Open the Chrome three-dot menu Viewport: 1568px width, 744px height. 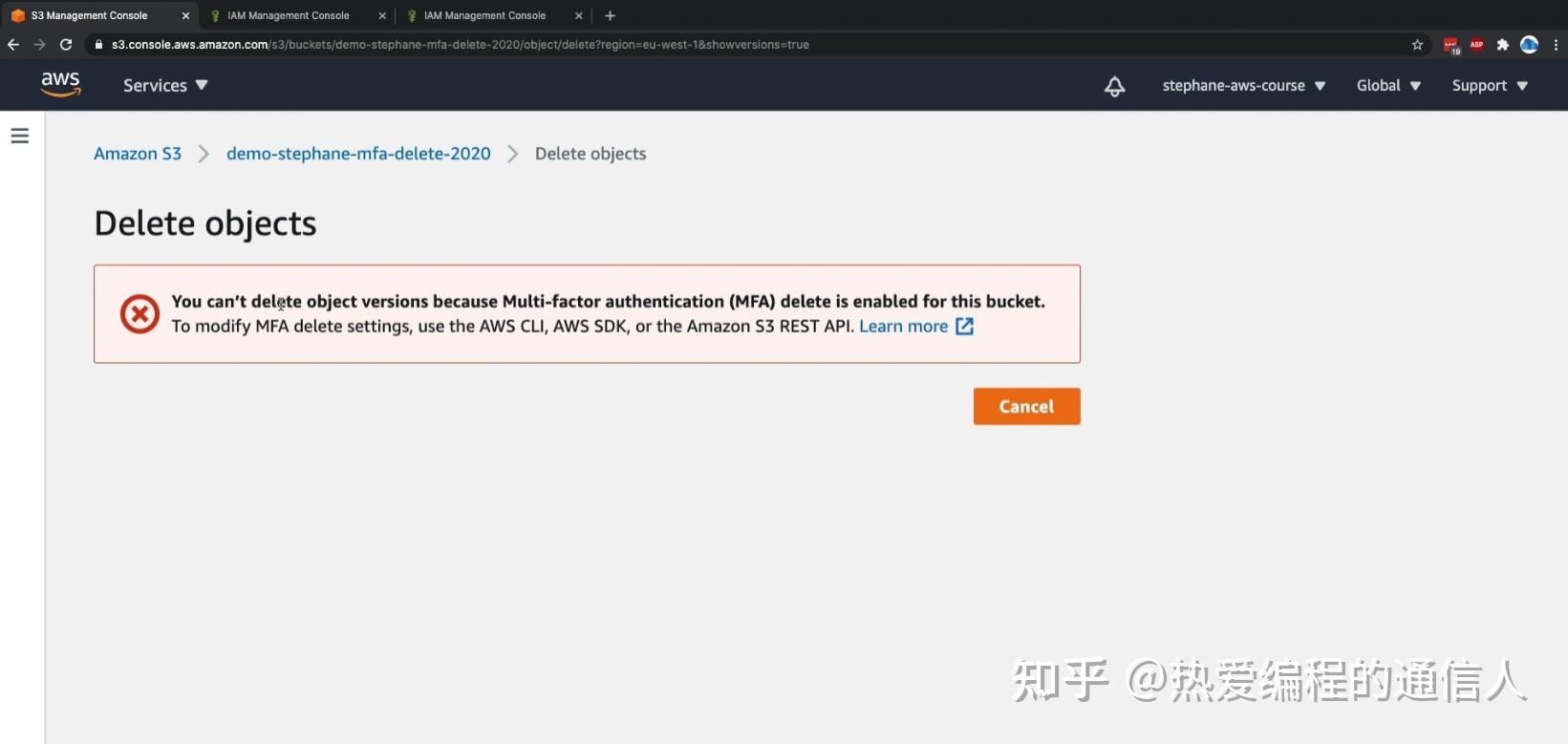[x=1556, y=44]
